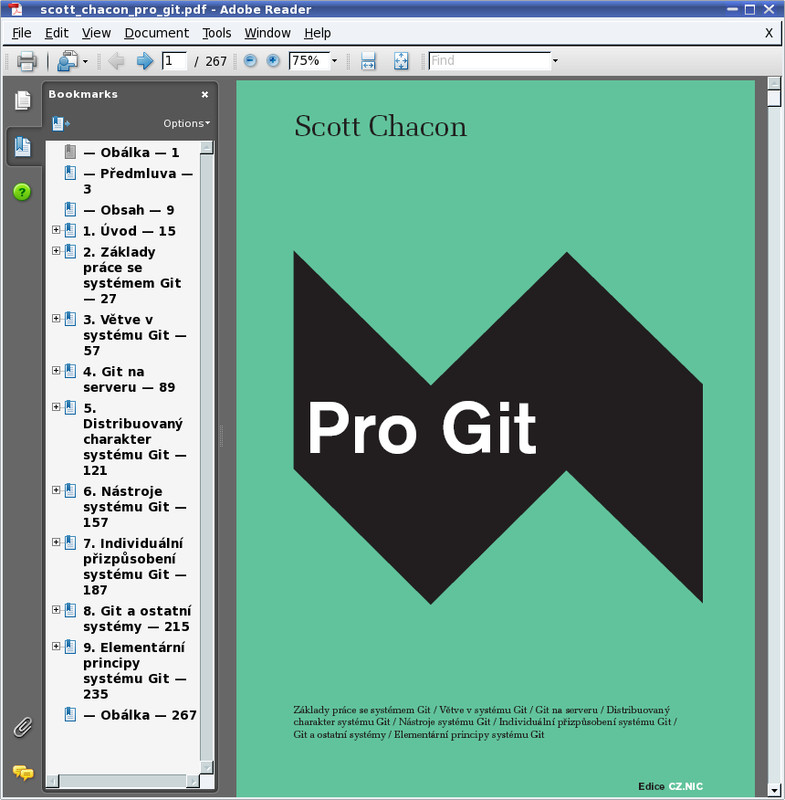Open the Comments speech bubble icon
This screenshot has width=785, height=800.
[x=23, y=772]
